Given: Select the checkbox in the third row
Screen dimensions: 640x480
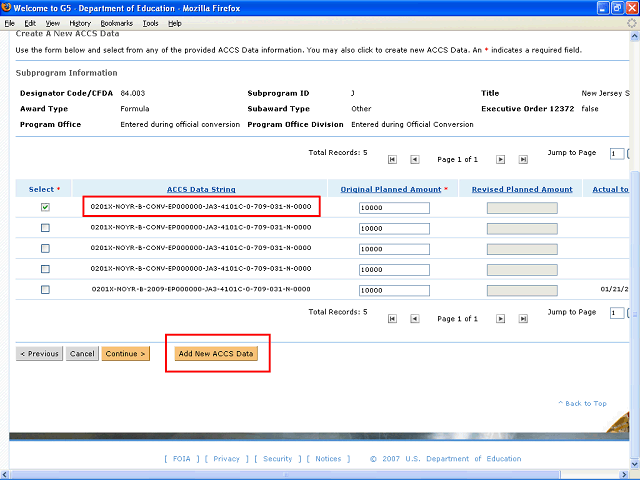Looking at the screenshot, I should 45,248.
